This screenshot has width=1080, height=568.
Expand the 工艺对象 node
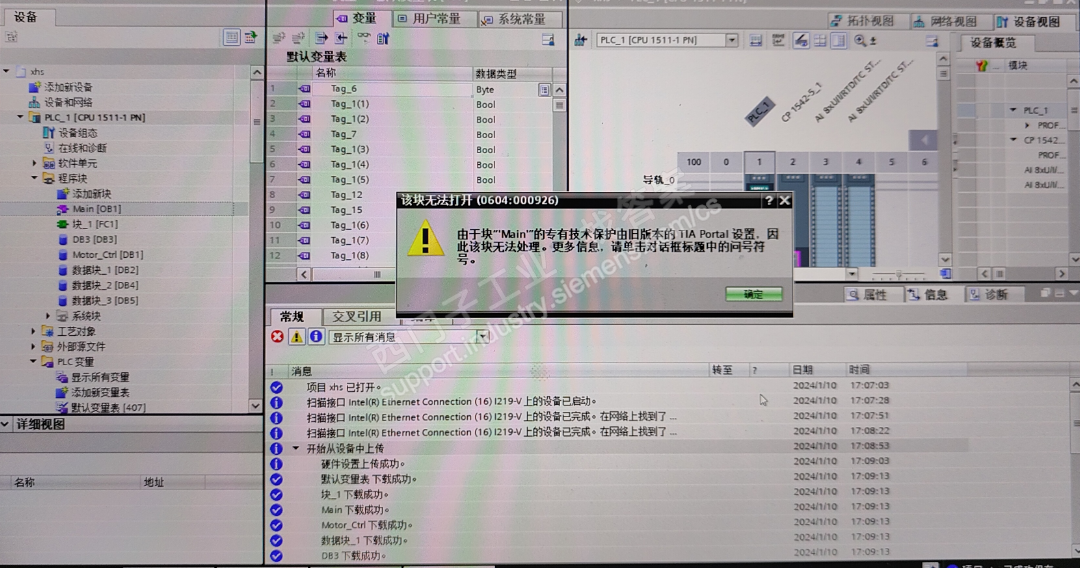click(x=33, y=331)
